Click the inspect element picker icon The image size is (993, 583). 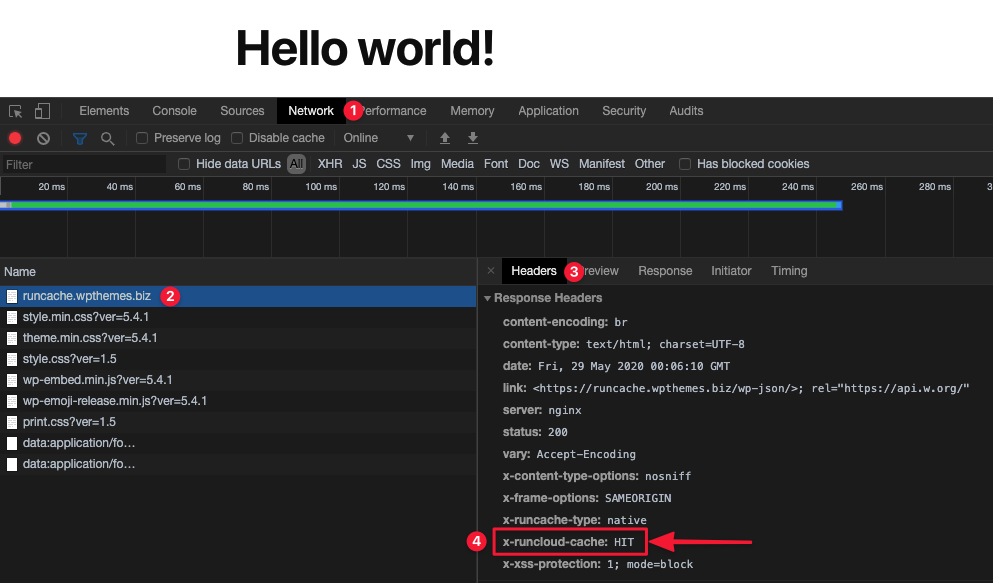(16, 111)
